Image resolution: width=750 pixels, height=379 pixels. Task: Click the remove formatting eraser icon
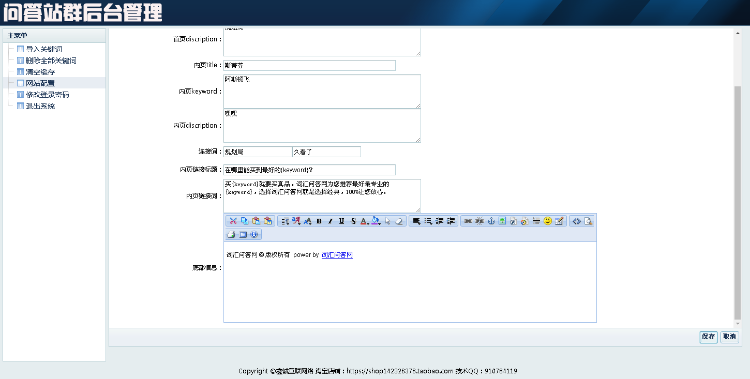click(399, 221)
